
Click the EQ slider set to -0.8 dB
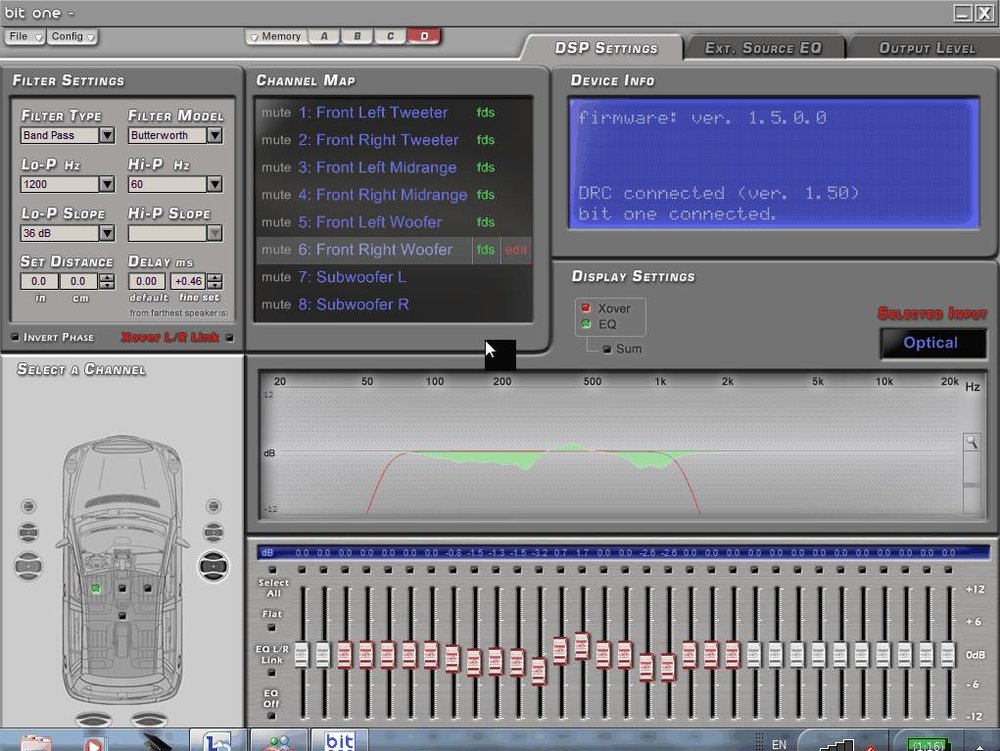(452, 659)
